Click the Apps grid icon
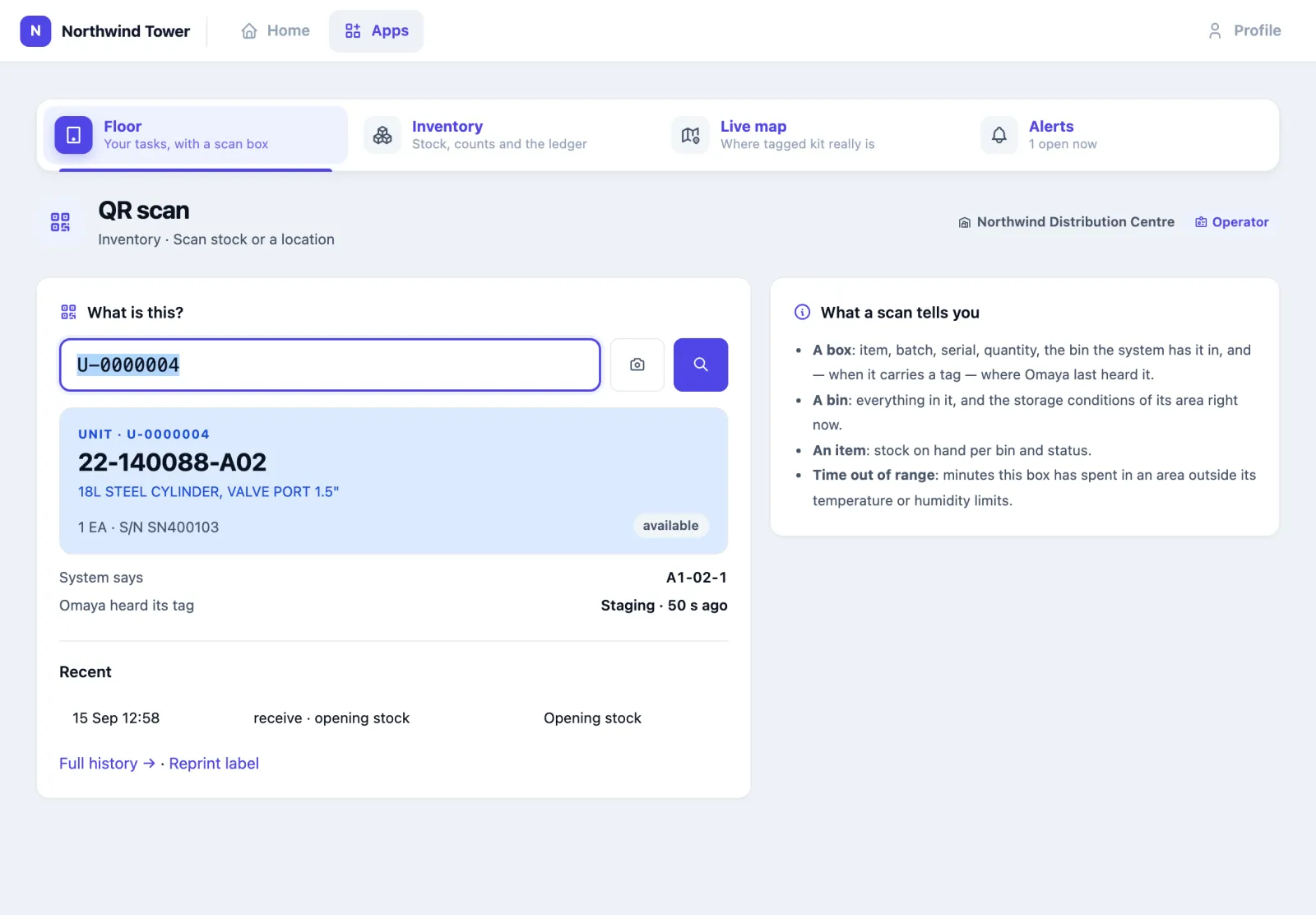This screenshot has height=915, width=1316. point(353,31)
